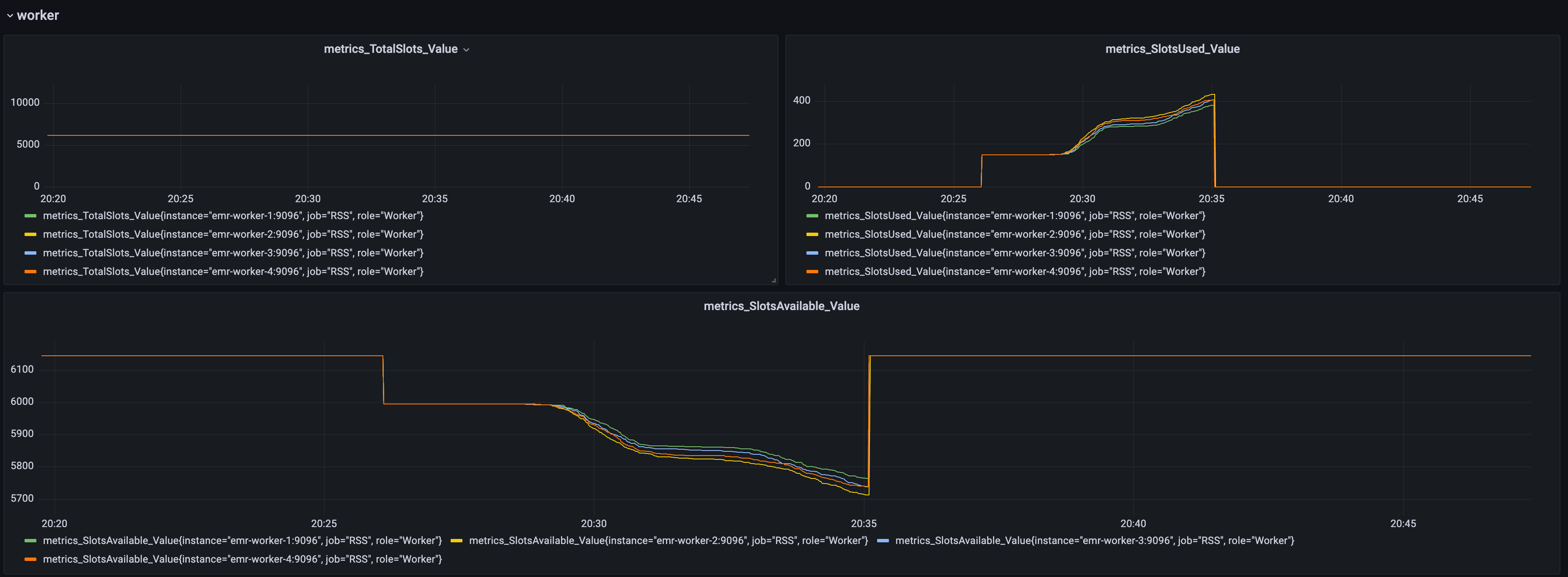Open color picker for TotalSlots emr-worker-1 green swatch
The image size is (1568, 577).
pyautogui.click(x=30, y=215)
